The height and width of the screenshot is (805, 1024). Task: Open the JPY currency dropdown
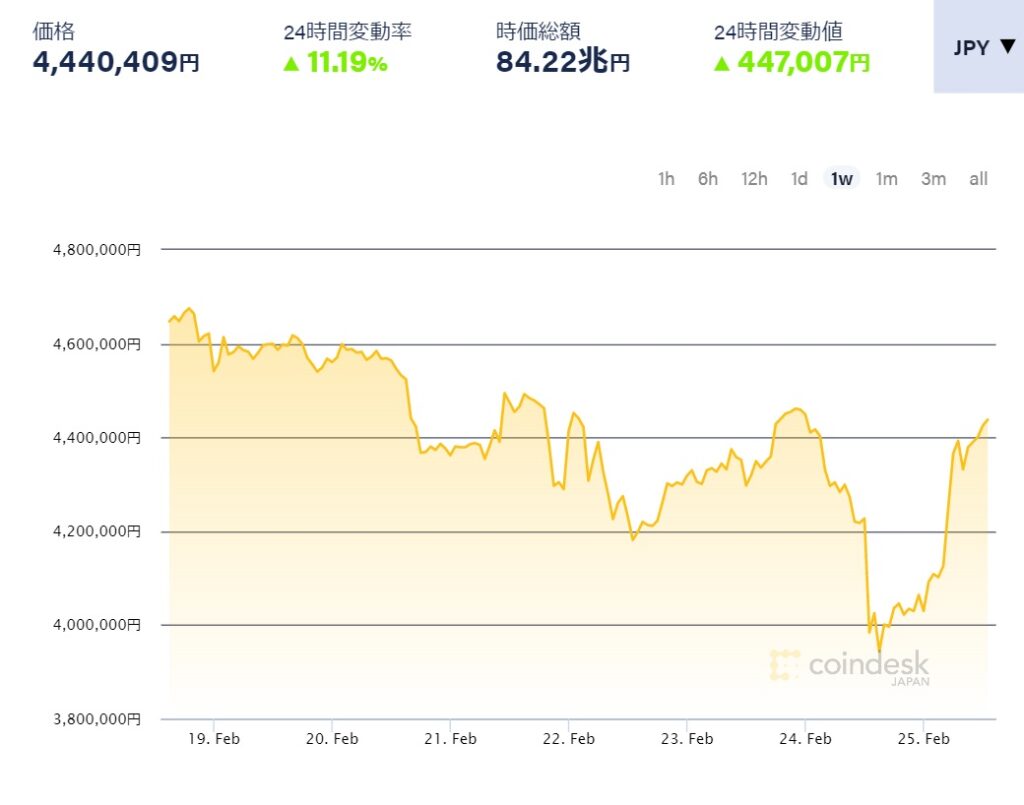[979, 46]
